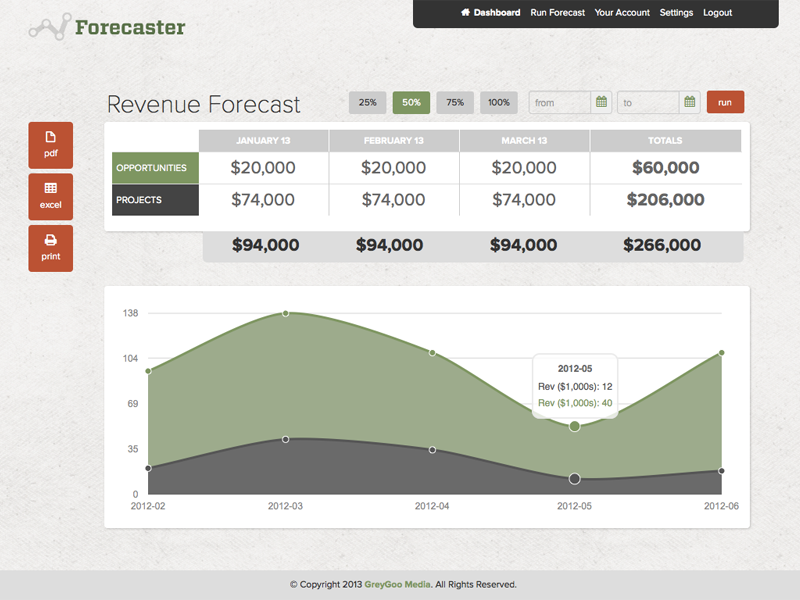The image size is (800, 600).
Task: Select the OPPORTUNITIES row label
Action: tap(155, 168)
